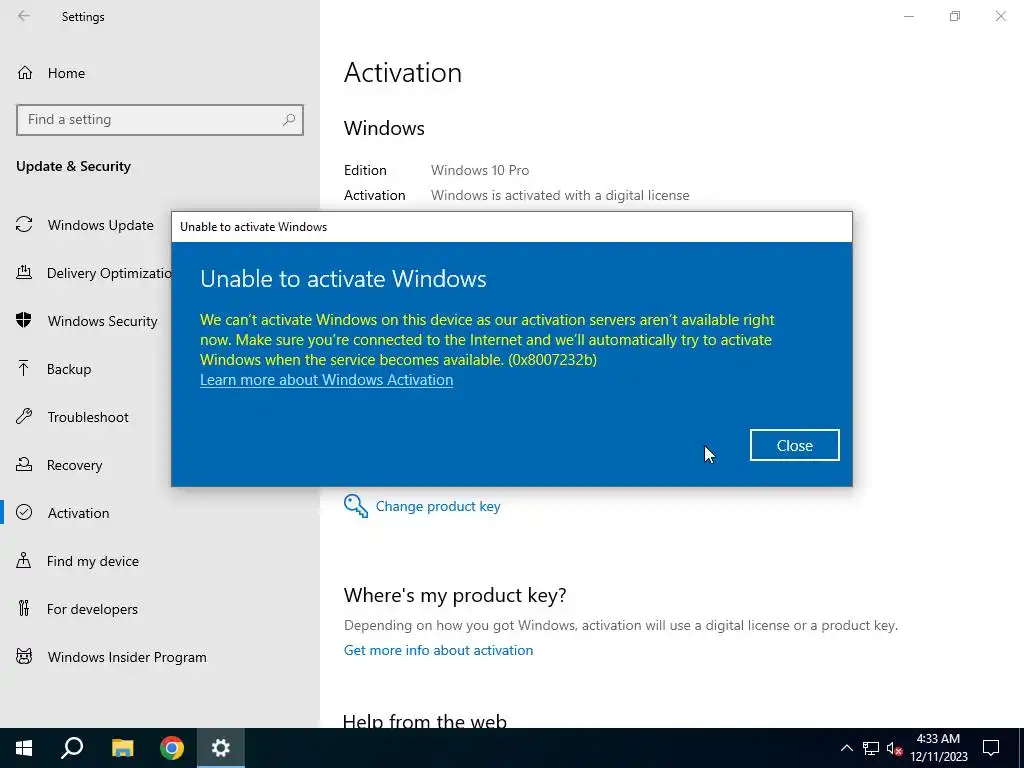
Task: Click the Activation page heading
Action: click(403, 72)
